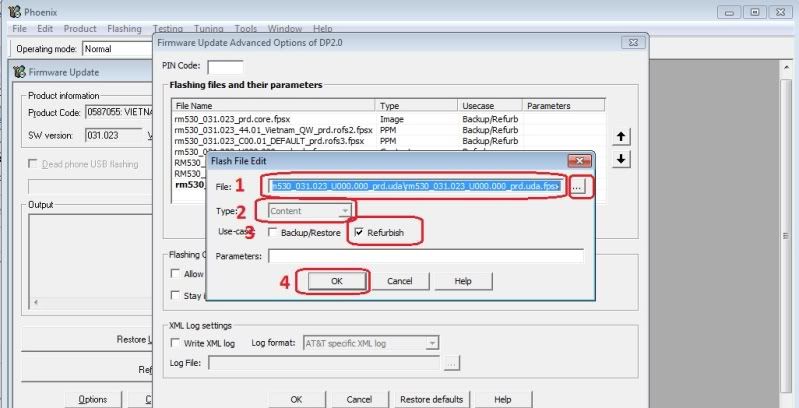Enable the Backup/Restore use-case checkbox
Viewport: 799px width, 408px height.
273,232
